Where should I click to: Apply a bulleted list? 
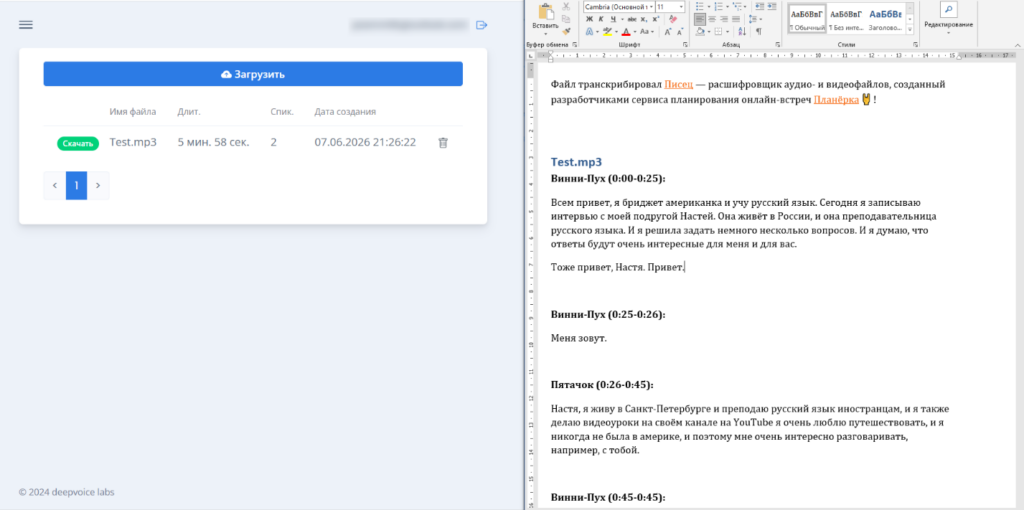point(700,7)
